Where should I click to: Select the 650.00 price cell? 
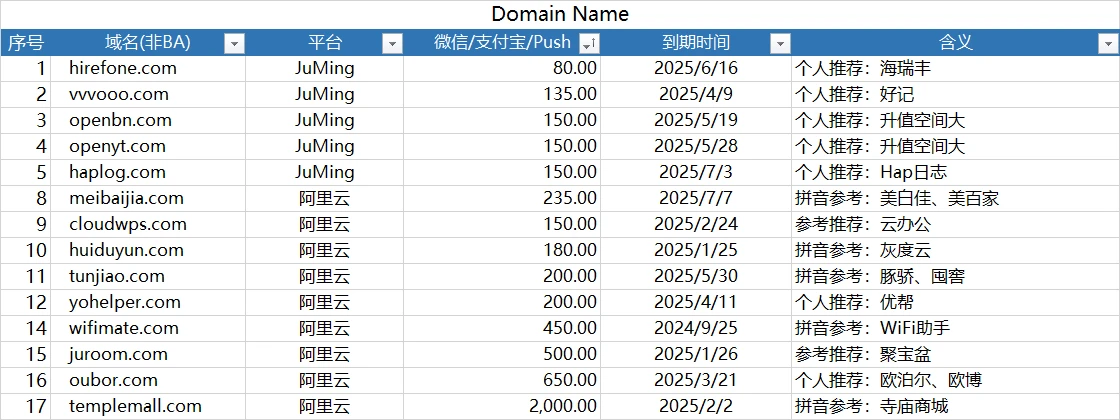569,380
